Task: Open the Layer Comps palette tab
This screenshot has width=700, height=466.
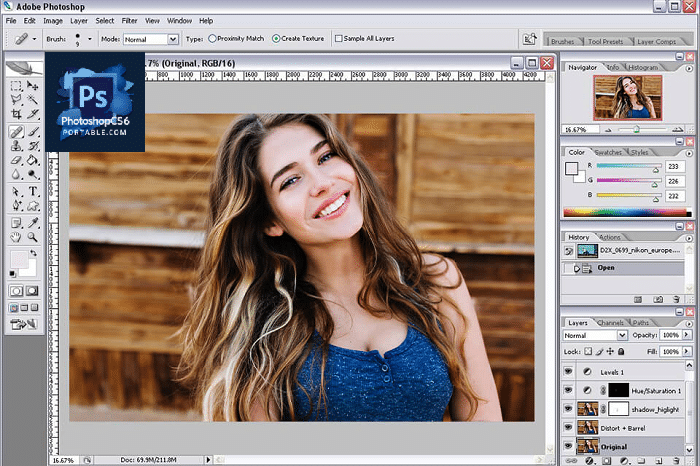Action: pyautogui.click(x=656, y=42)
